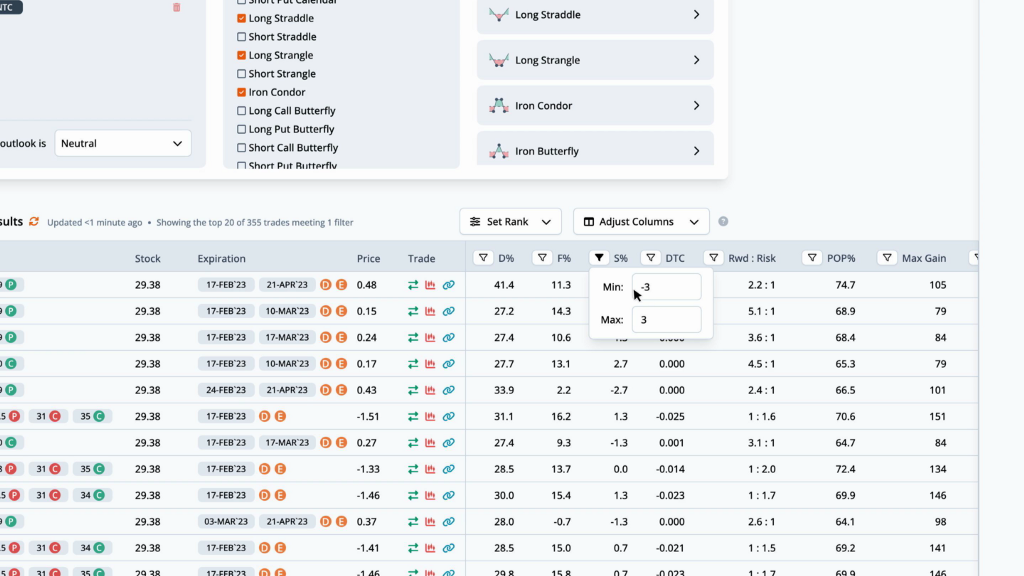Click the 17-FEB`23 expiration tag in the 0.48 price row
Image resolution: width=1024 pixels, height=576 pixels.
(x=226, y=285)
